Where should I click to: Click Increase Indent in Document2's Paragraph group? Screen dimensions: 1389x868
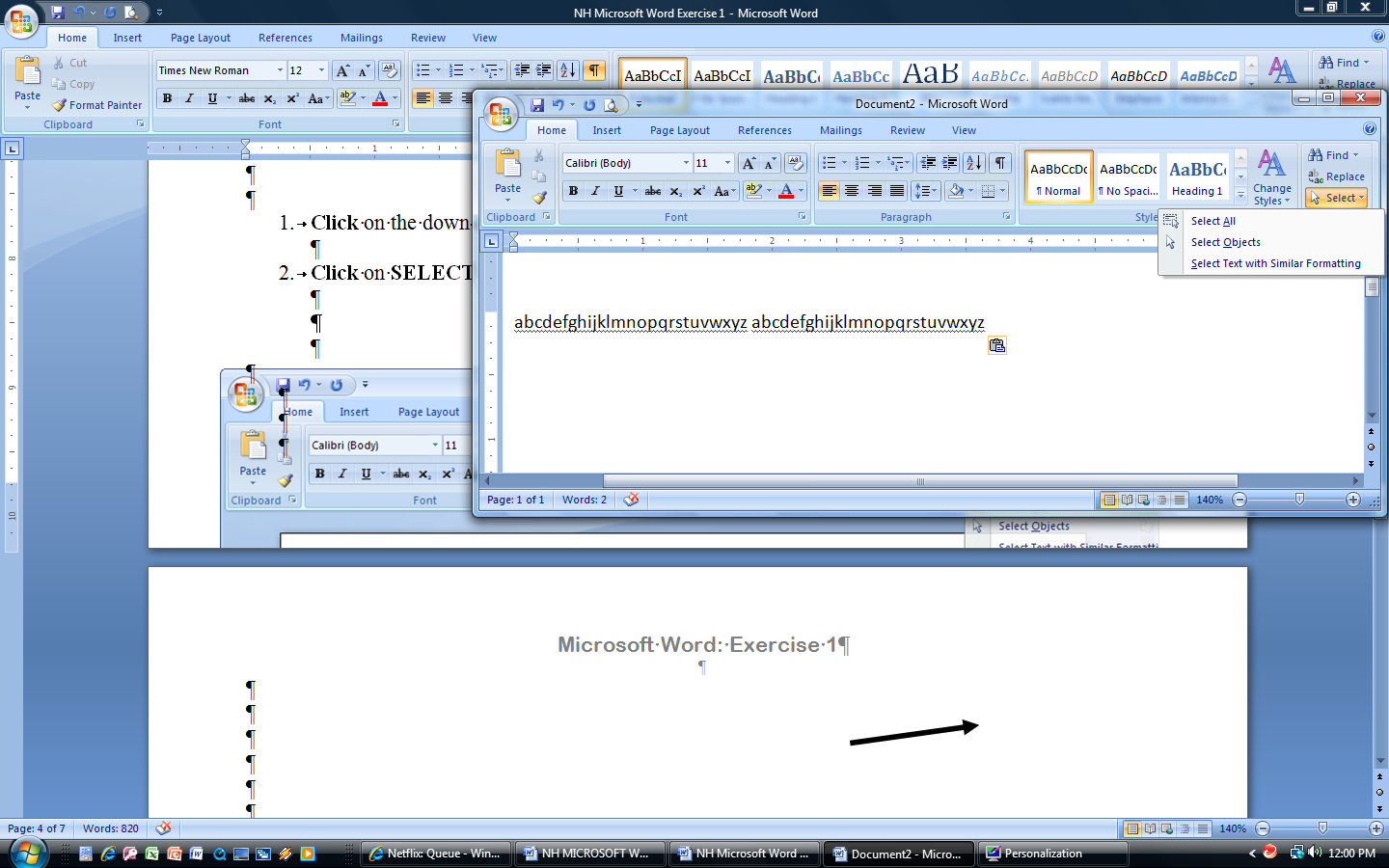[950, 163]
